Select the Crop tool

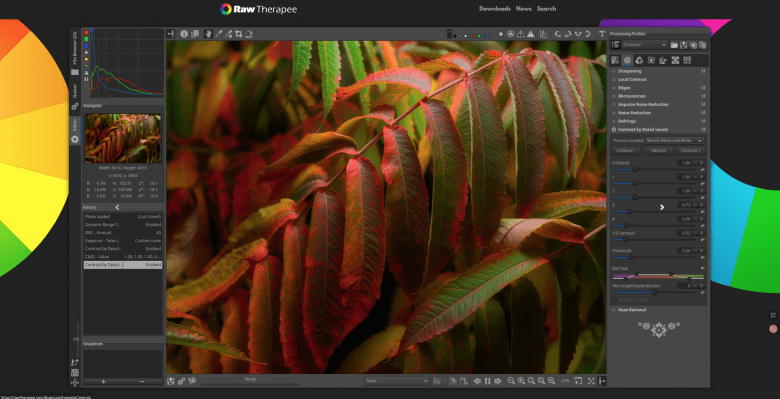[239, 34]
